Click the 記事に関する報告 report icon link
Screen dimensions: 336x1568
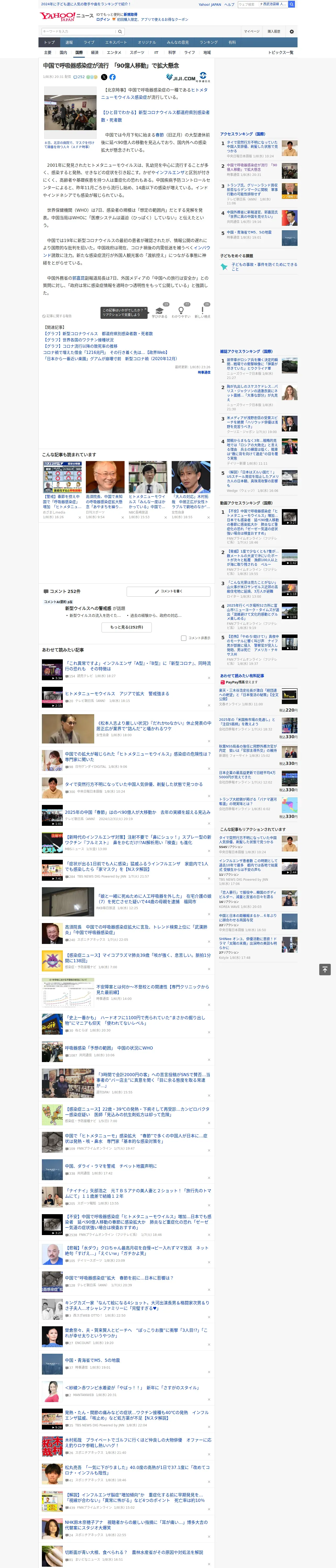point(57,316)
